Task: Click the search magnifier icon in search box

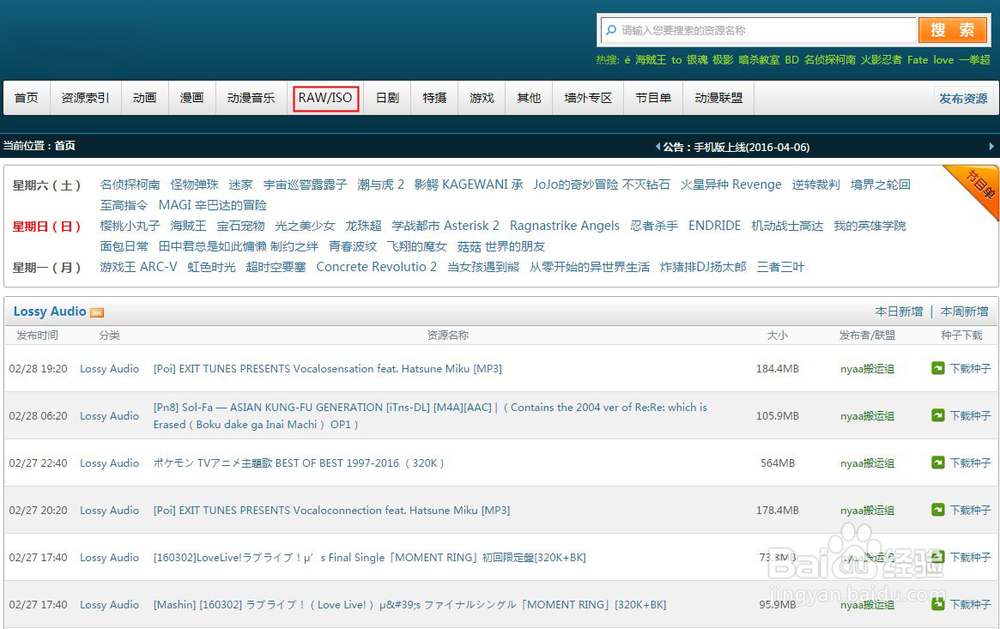Action: (611, 30)
